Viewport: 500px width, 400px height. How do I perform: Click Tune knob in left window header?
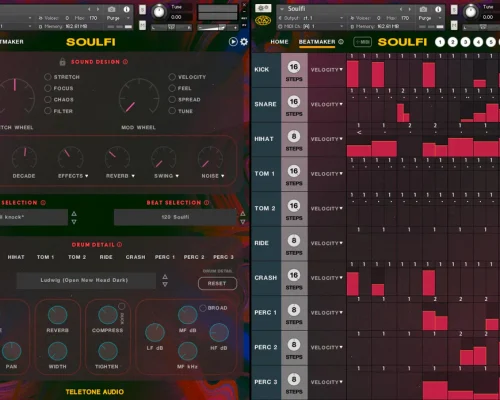(x=159, y=12)
